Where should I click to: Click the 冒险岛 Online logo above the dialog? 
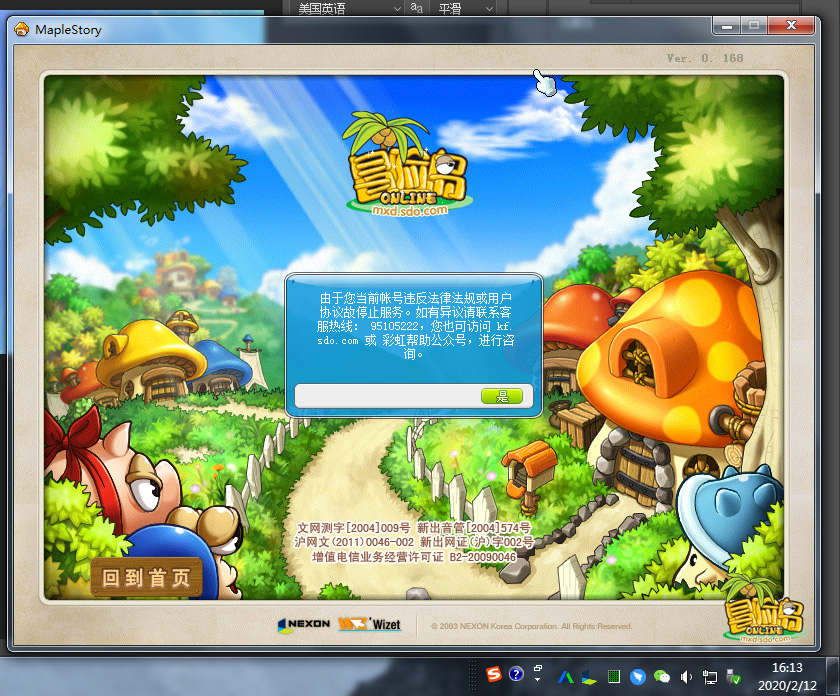click(409, 164)
